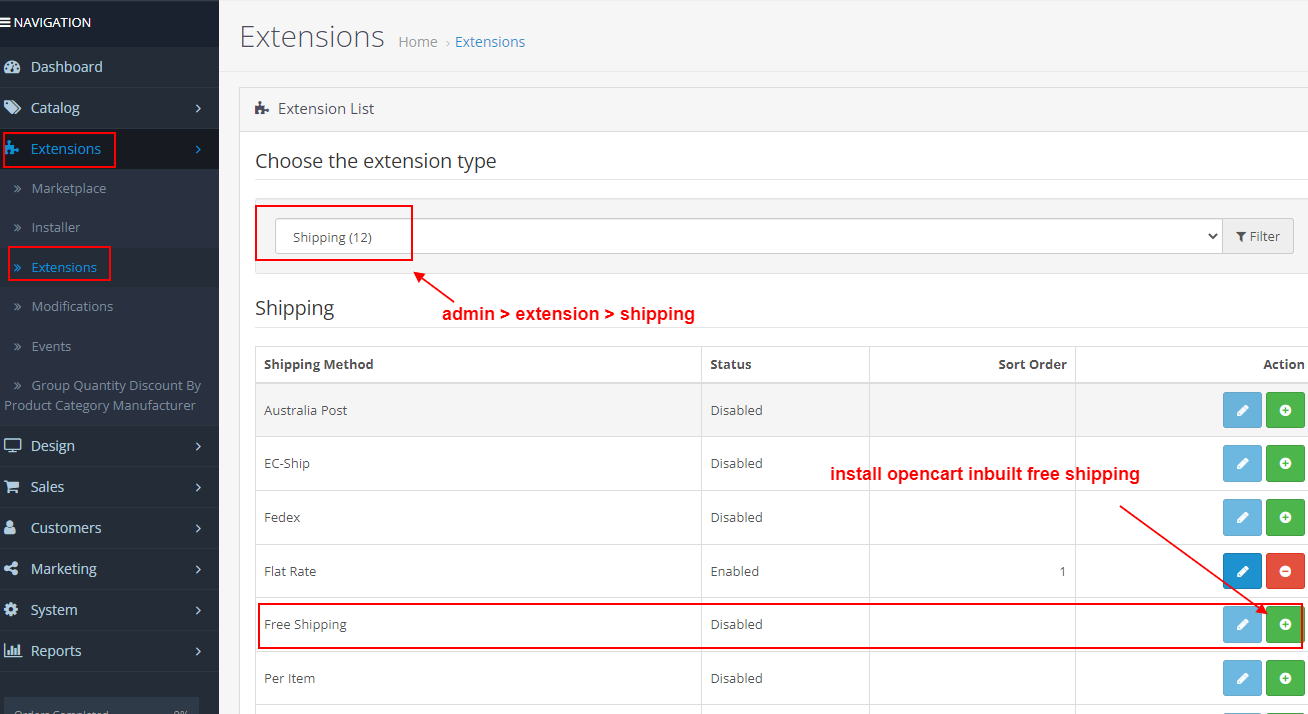Edit the EC-Ship shipping method

(1242, 463)
